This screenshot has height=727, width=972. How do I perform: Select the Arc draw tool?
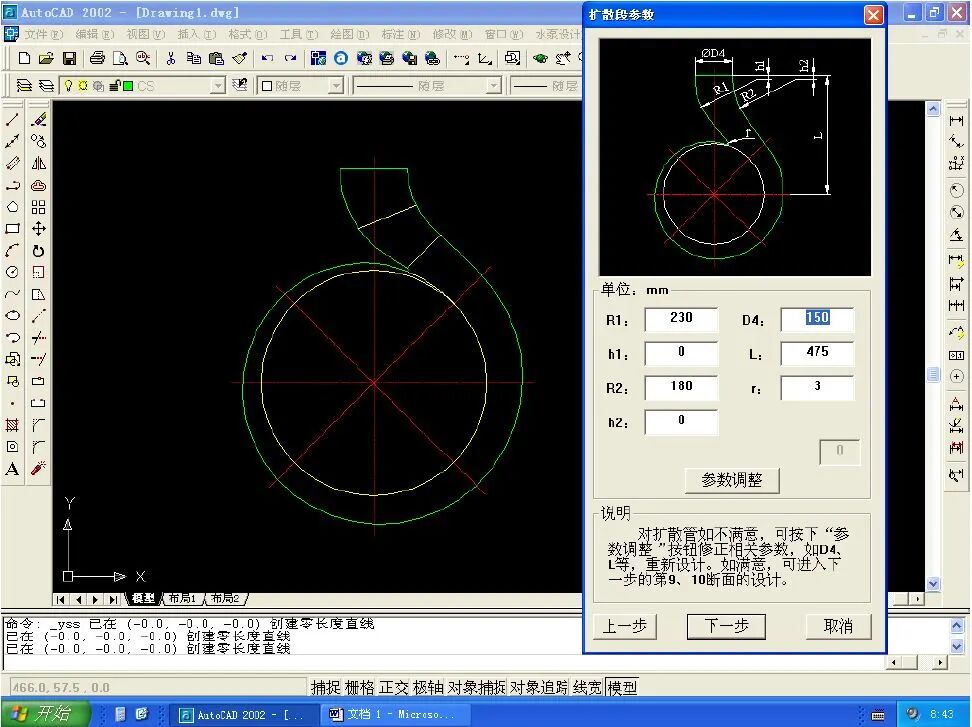click(x=12, y=250)
